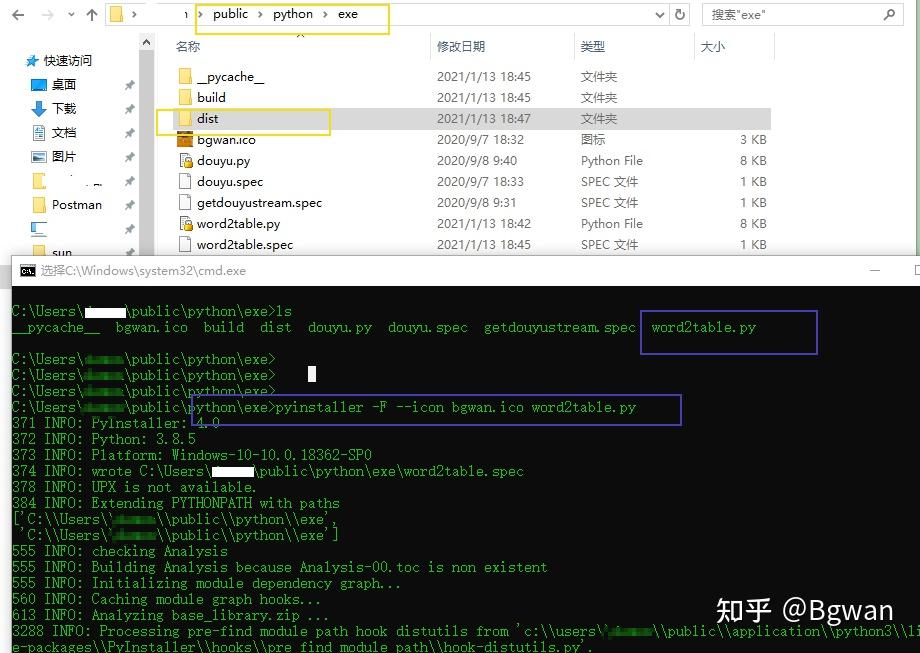This screenshot has width=920, height=653.
Task: Select the dist folder icon
Action: pos(185,119)
